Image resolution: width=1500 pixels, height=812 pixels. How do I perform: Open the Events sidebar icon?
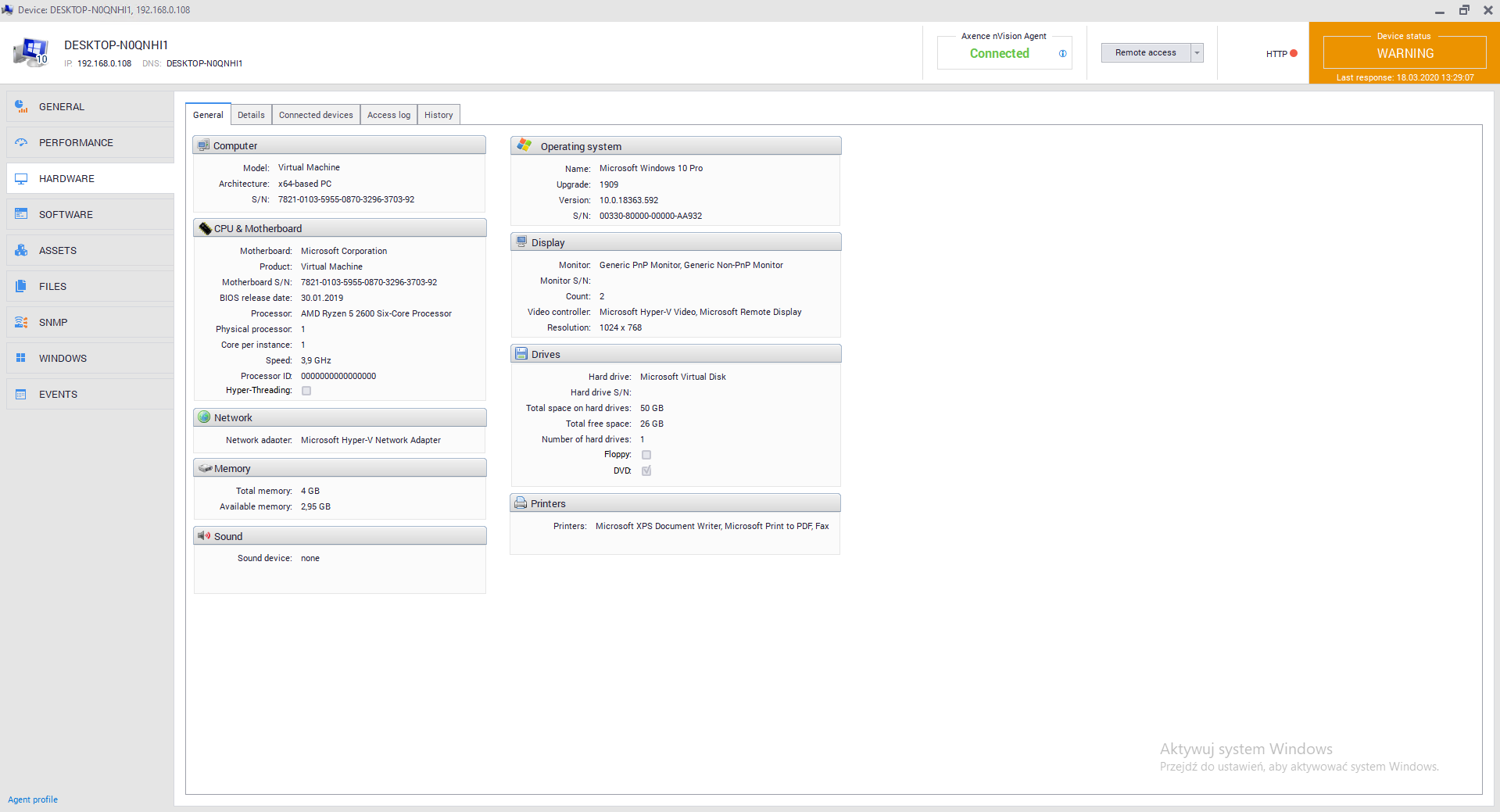coord(21,394)
